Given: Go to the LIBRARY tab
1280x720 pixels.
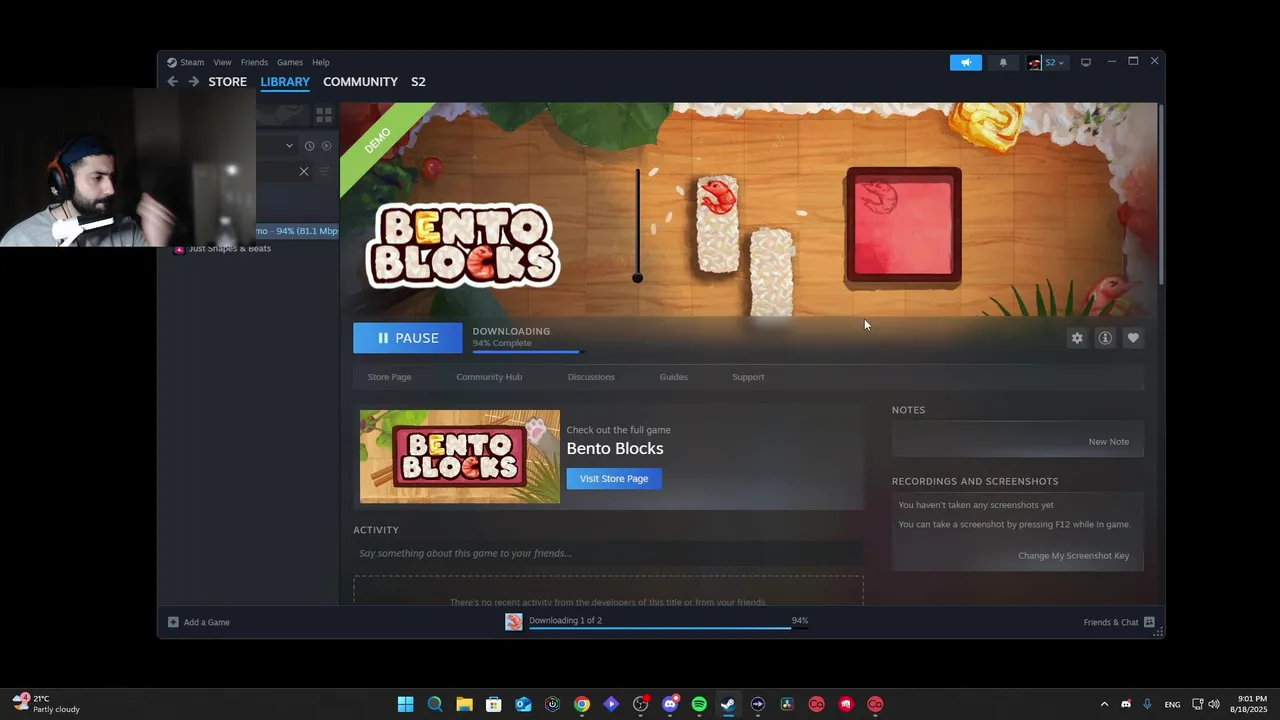Looking at the screenshot, I should tap(285, 82).
